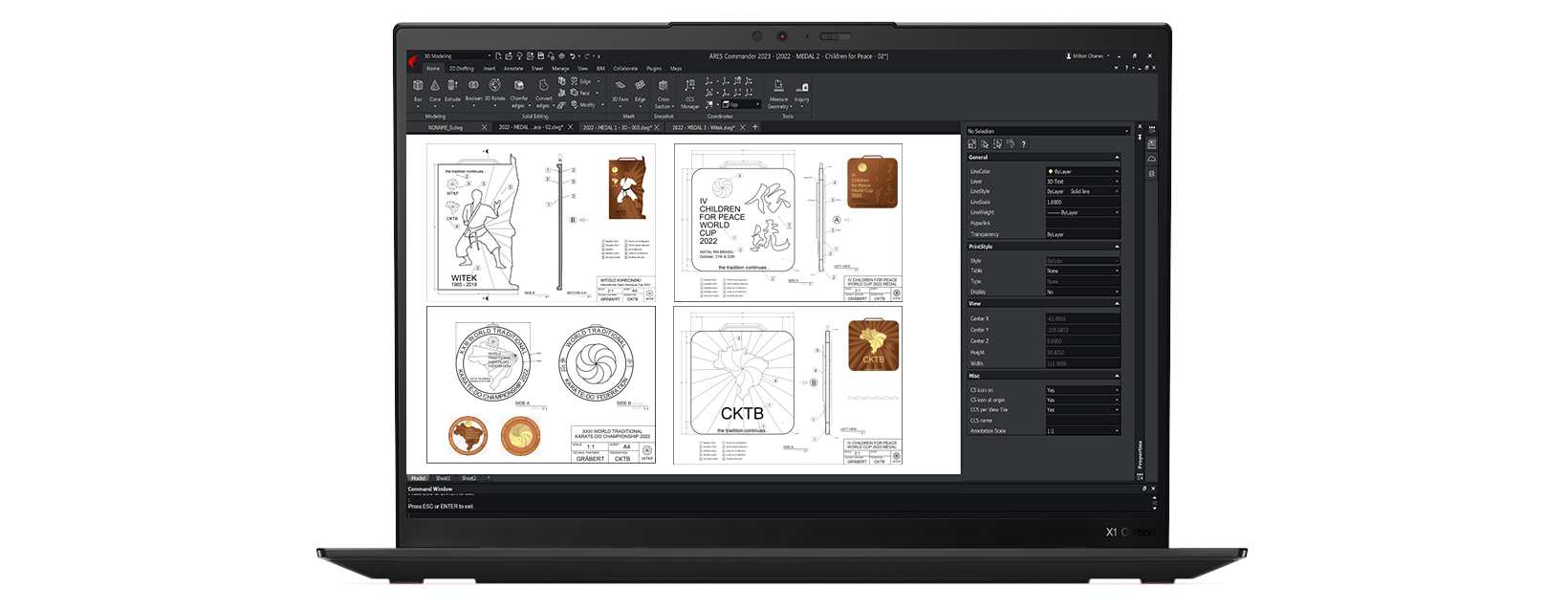Toggle CCS per View Tile value

[1082, 410]
